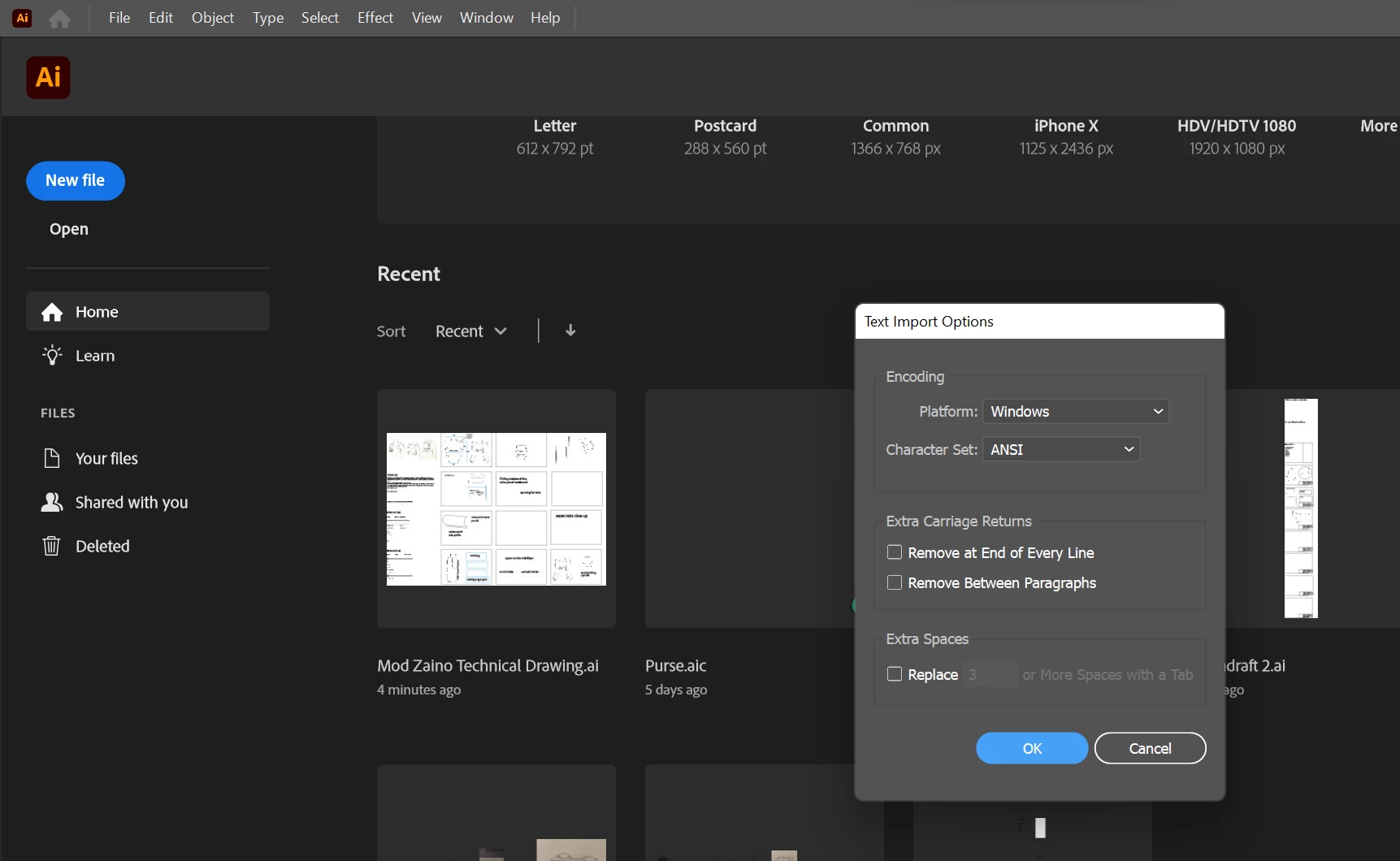1400x861 pixels.
Task: Click the New file button
Action: pyautogui.click(x=76, y=180)
